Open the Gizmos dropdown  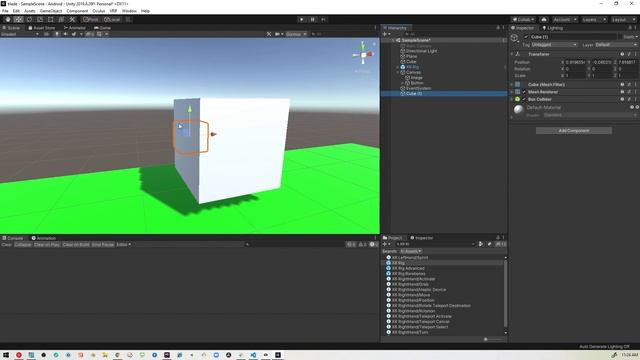click(x=296, y=34)
